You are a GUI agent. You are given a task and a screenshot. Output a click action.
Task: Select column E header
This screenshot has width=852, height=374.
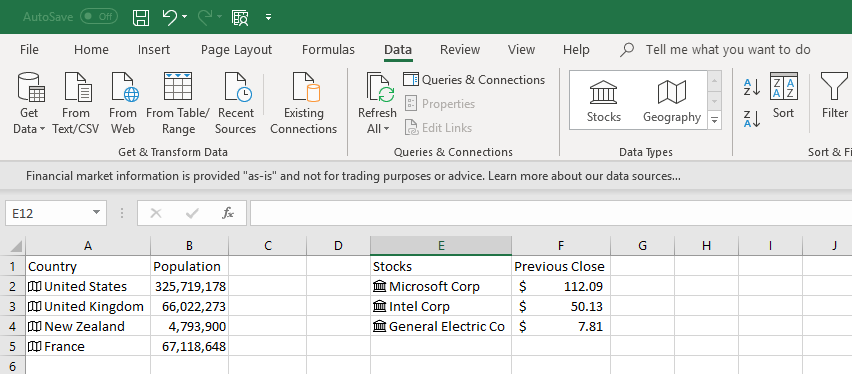click(441, 246)
